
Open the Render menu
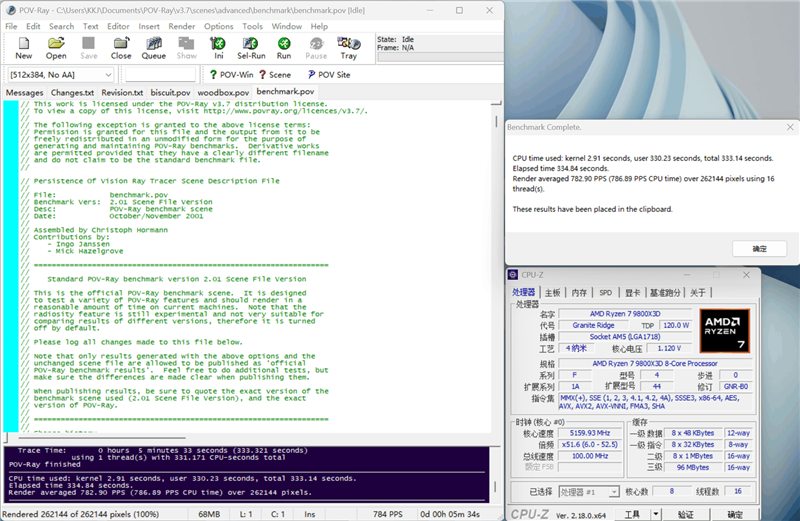[x=181, y=26]
